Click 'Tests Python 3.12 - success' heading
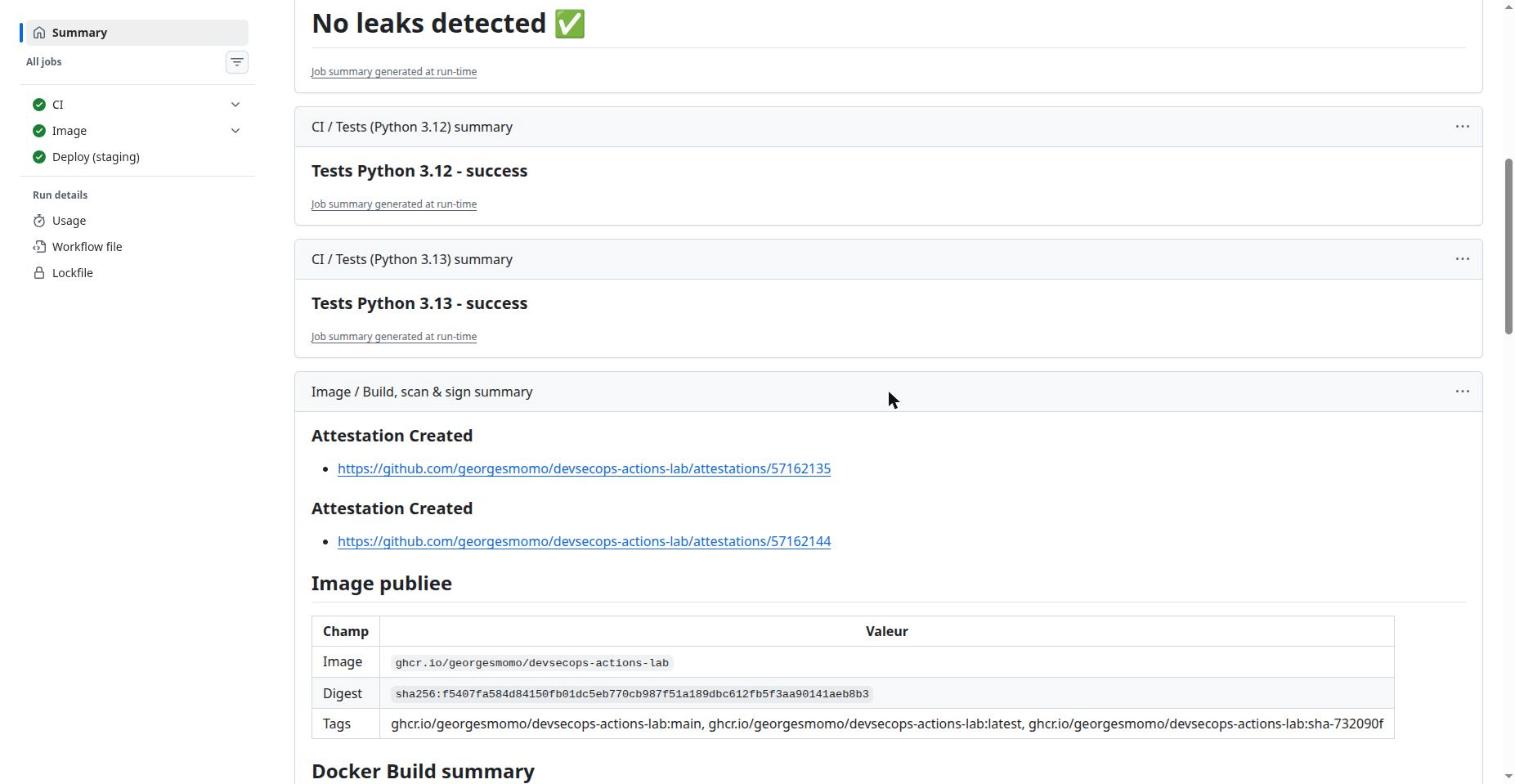Image resolution: width=1515 pixels, height=784 pixels. [419, 171]
